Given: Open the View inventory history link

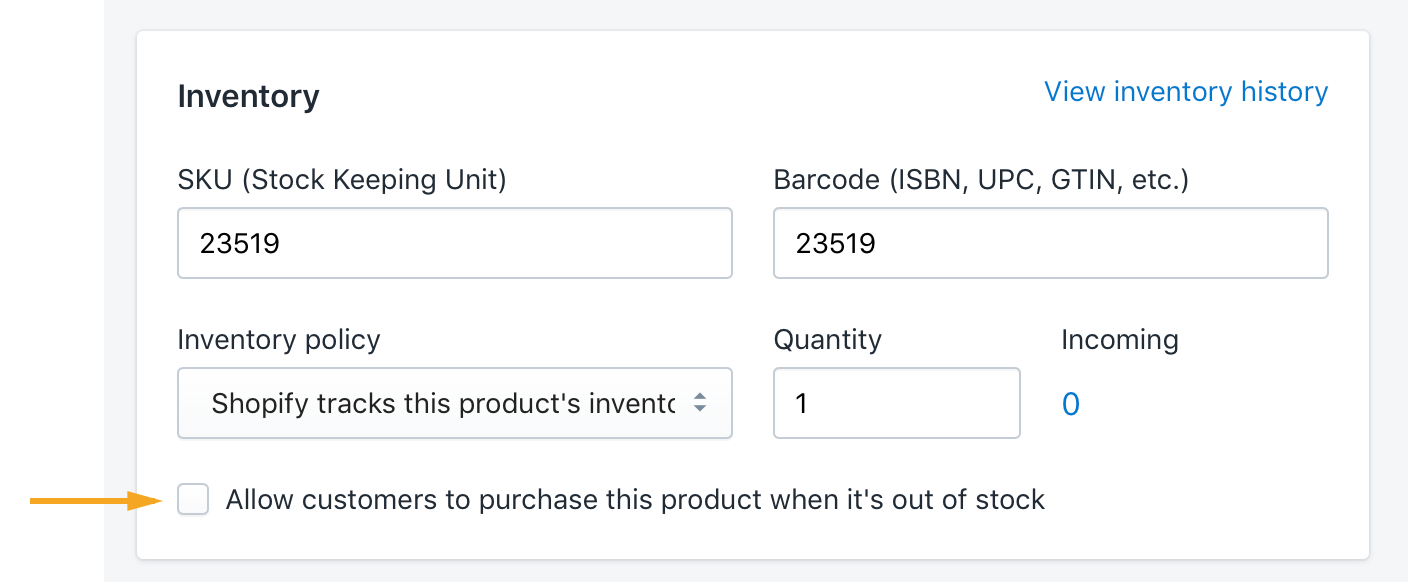Looking at the screenshot, I should point(1186,92).
